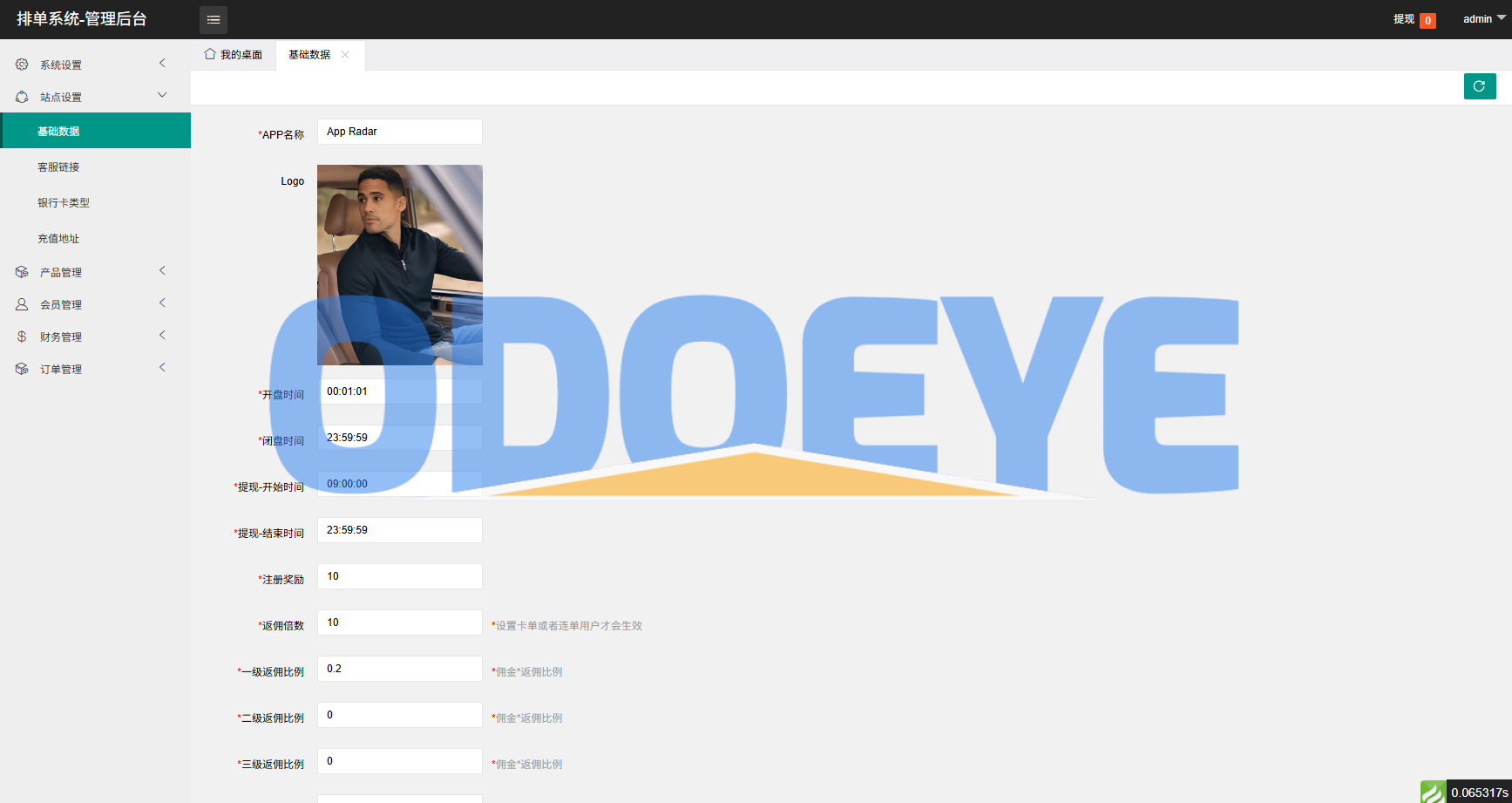Open the 客服链接 menu item
This screenshot has width=1512, height=803.
tap(58, 167)
